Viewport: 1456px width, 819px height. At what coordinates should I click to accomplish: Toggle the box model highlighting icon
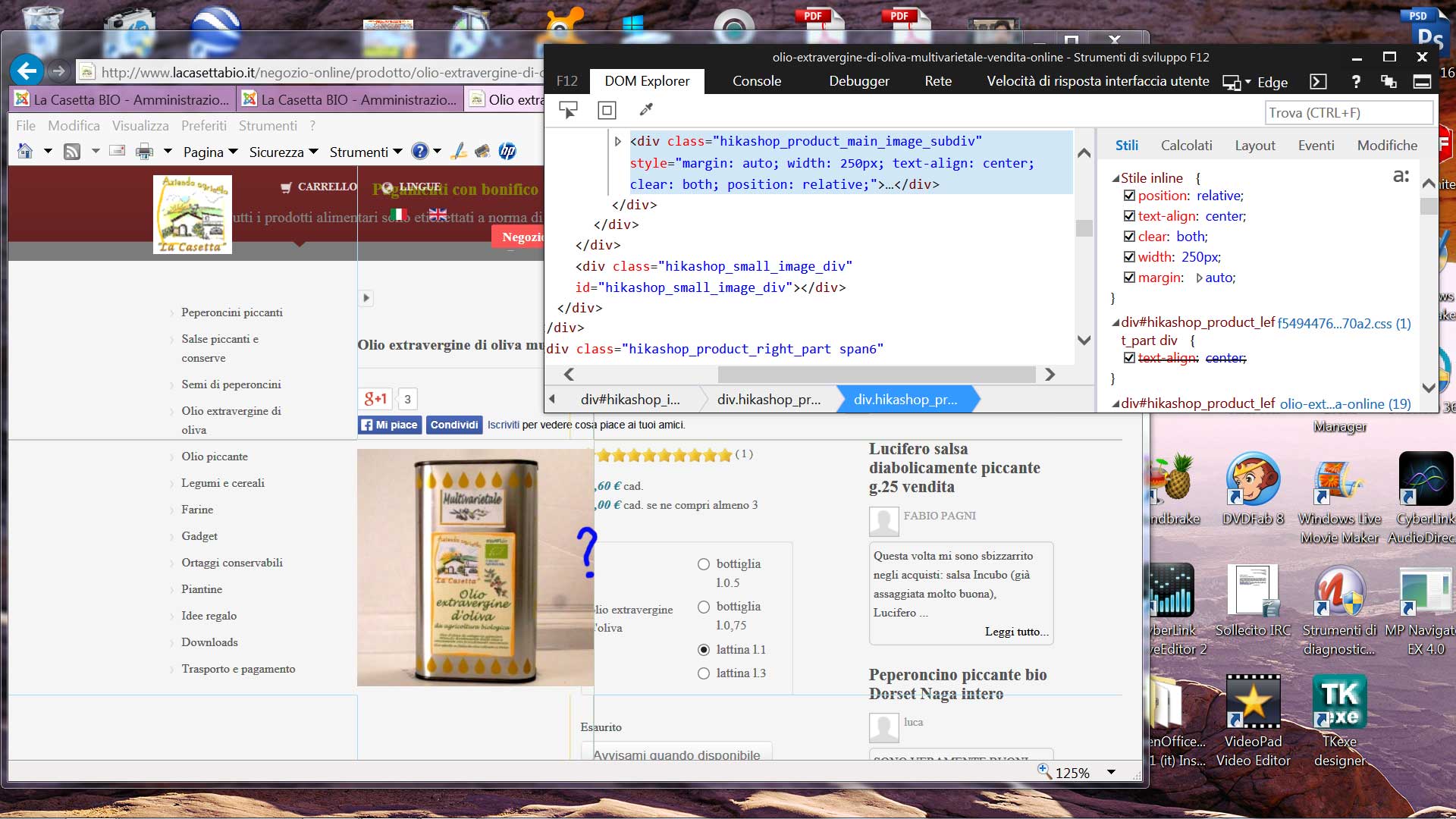607,111
